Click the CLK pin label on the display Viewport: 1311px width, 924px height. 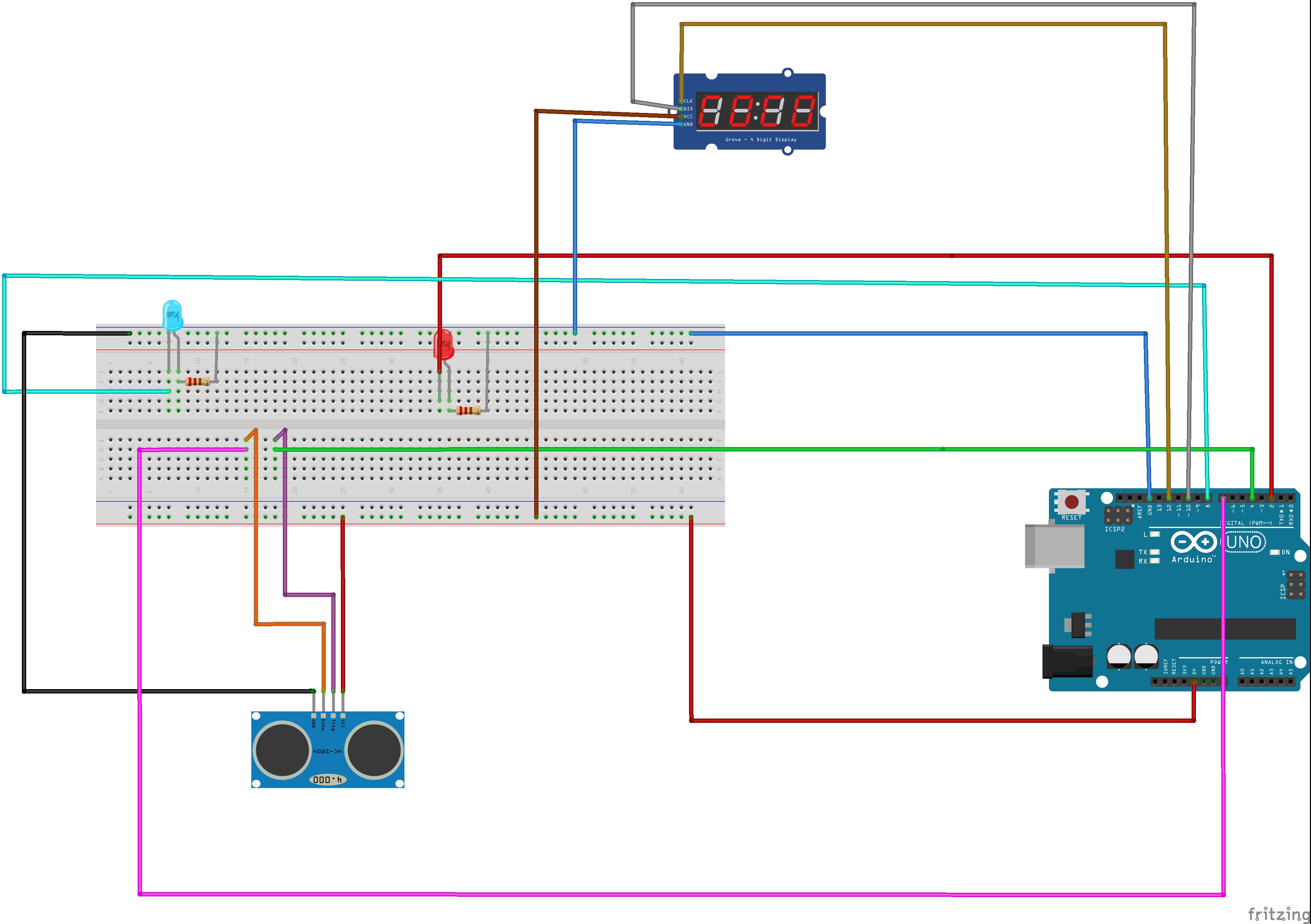pyautogui.click(x=688, y=101)
